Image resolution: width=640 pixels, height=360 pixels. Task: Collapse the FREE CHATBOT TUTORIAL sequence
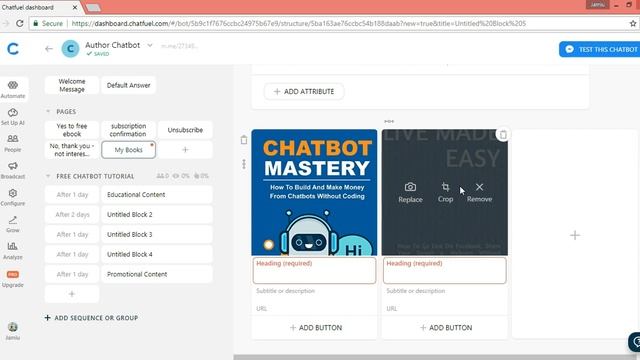coord(48,176)
